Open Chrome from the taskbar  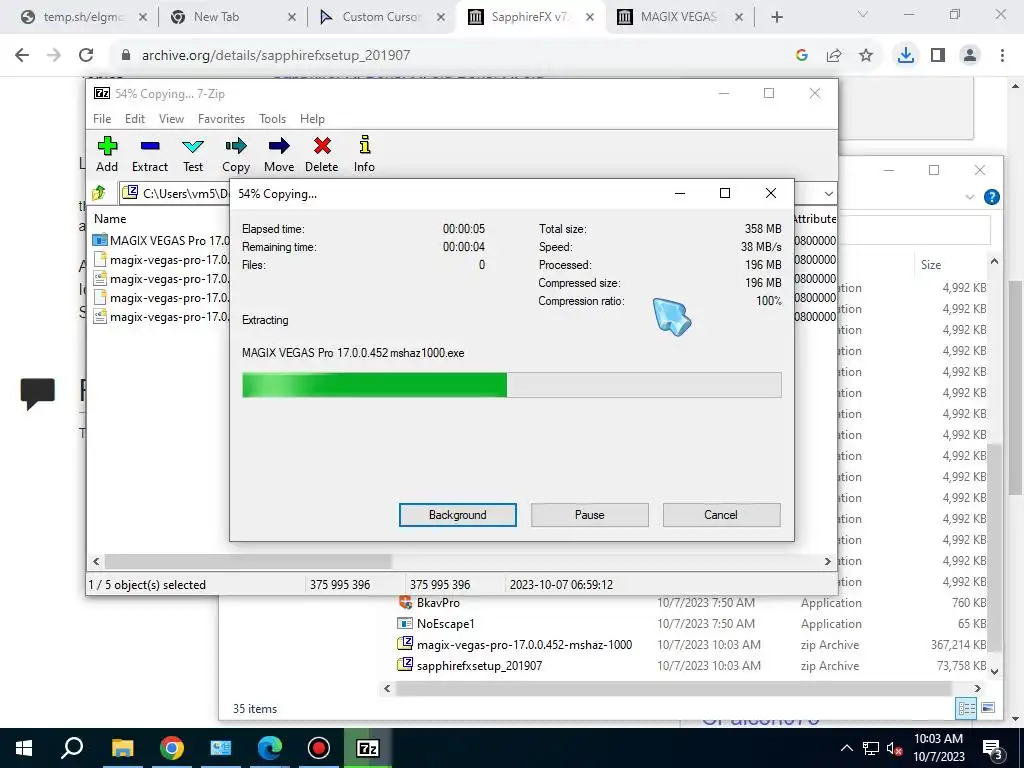pyautogui.click(x=172, y=748)
